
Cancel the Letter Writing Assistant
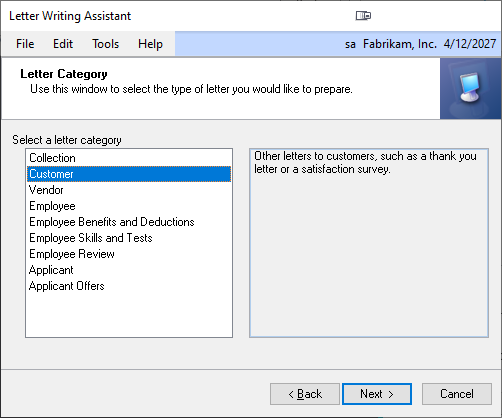point(457,394)
